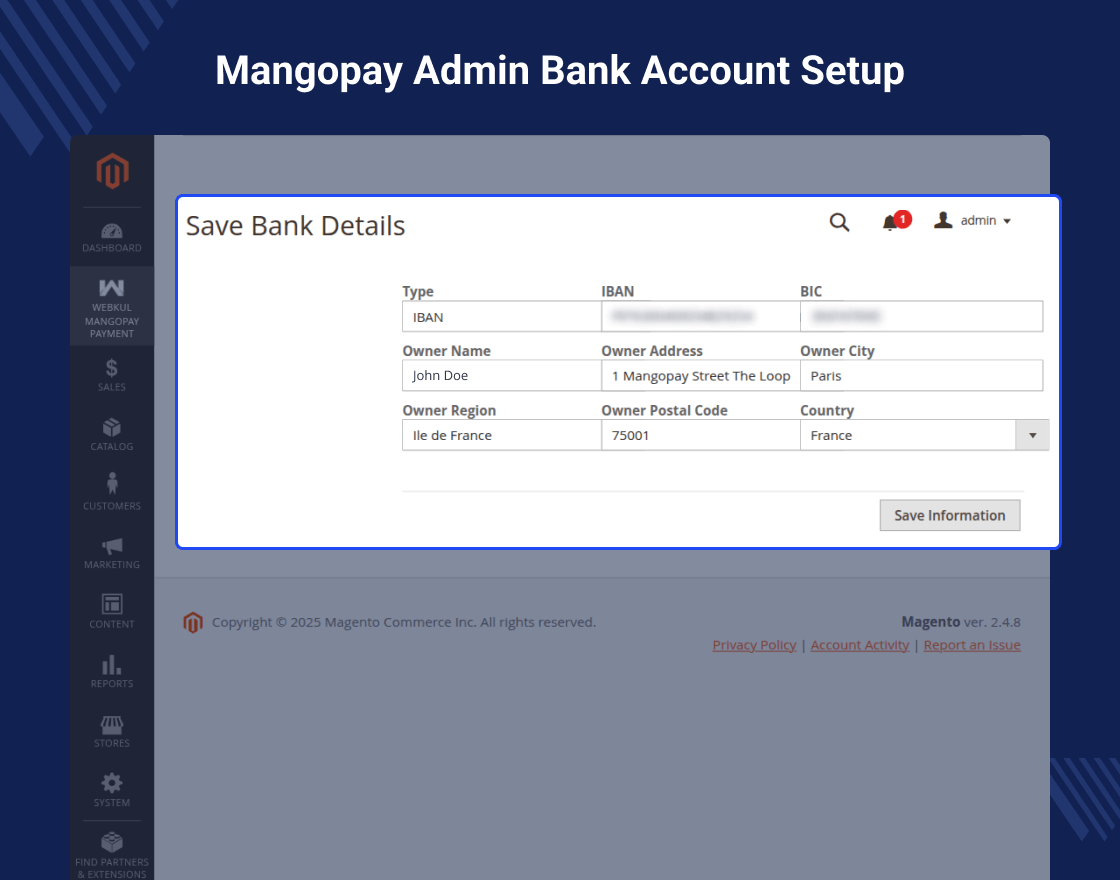Viewport: 1120px width, 880px height.
Task: Open the Privacy Policy link
Action: coord(754,645)
